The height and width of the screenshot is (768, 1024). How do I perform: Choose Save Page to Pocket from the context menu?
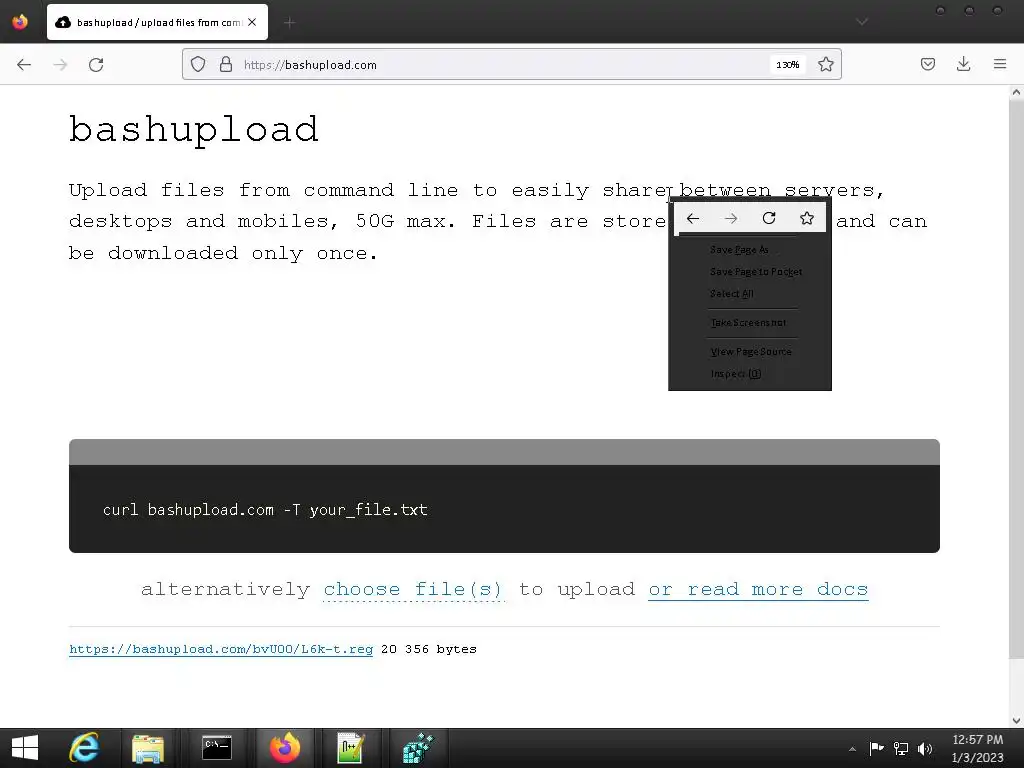(750, 272)
